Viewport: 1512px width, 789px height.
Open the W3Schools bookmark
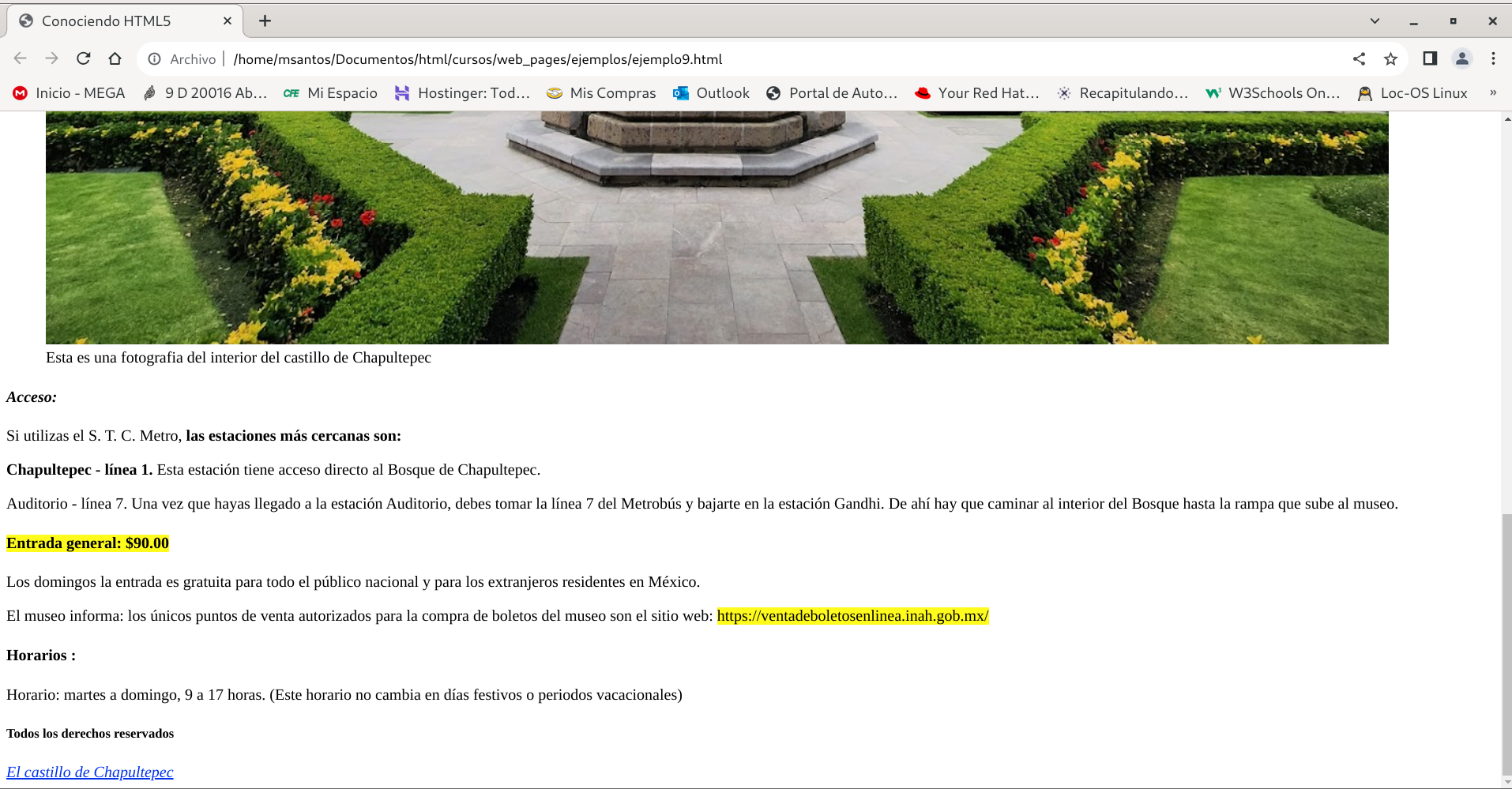(x=1273, y=93)
